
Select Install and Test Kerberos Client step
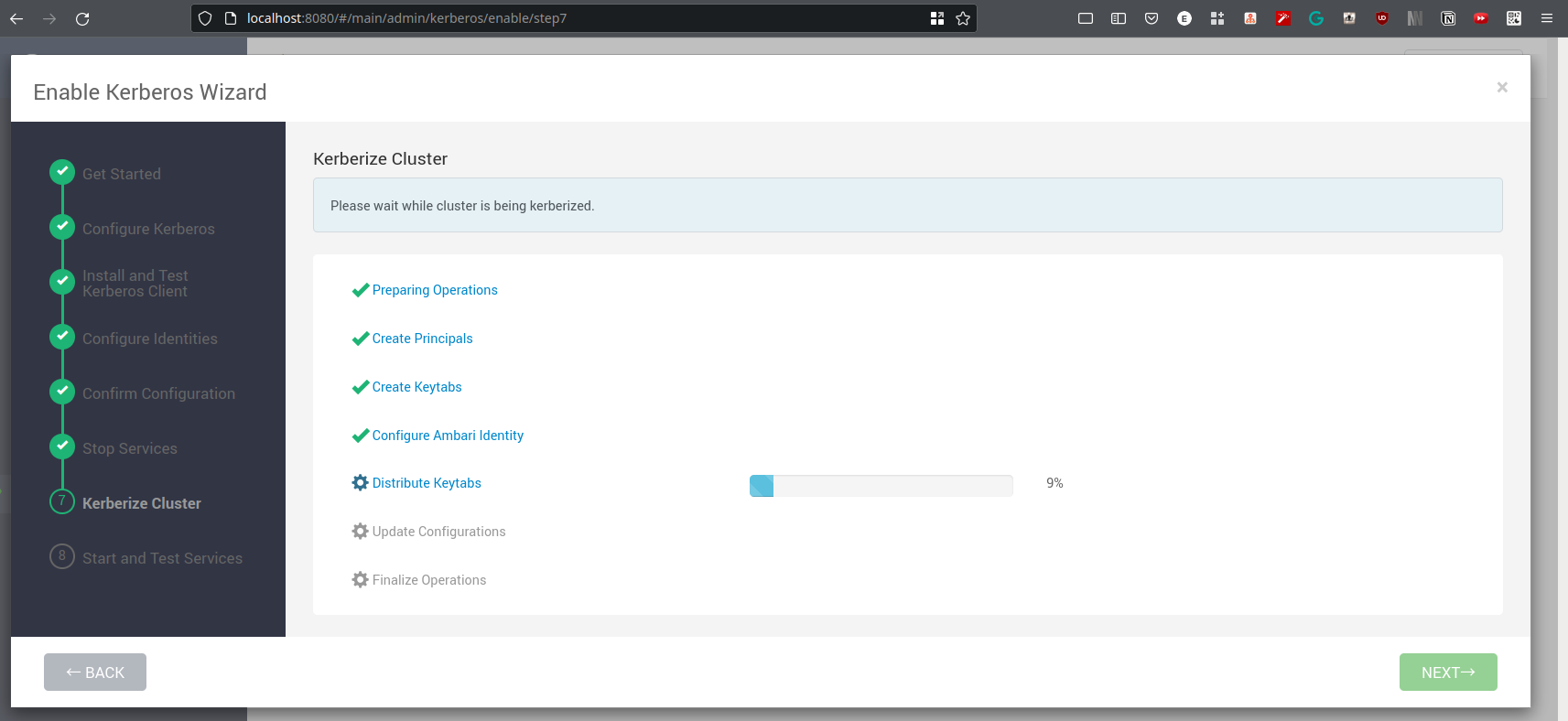point(135,284)
